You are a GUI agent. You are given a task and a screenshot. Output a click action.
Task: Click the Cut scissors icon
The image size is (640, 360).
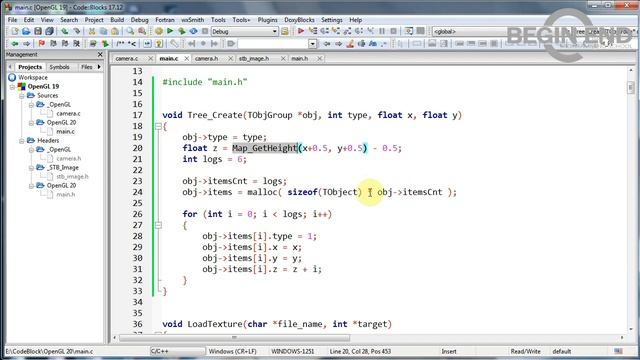92,31
